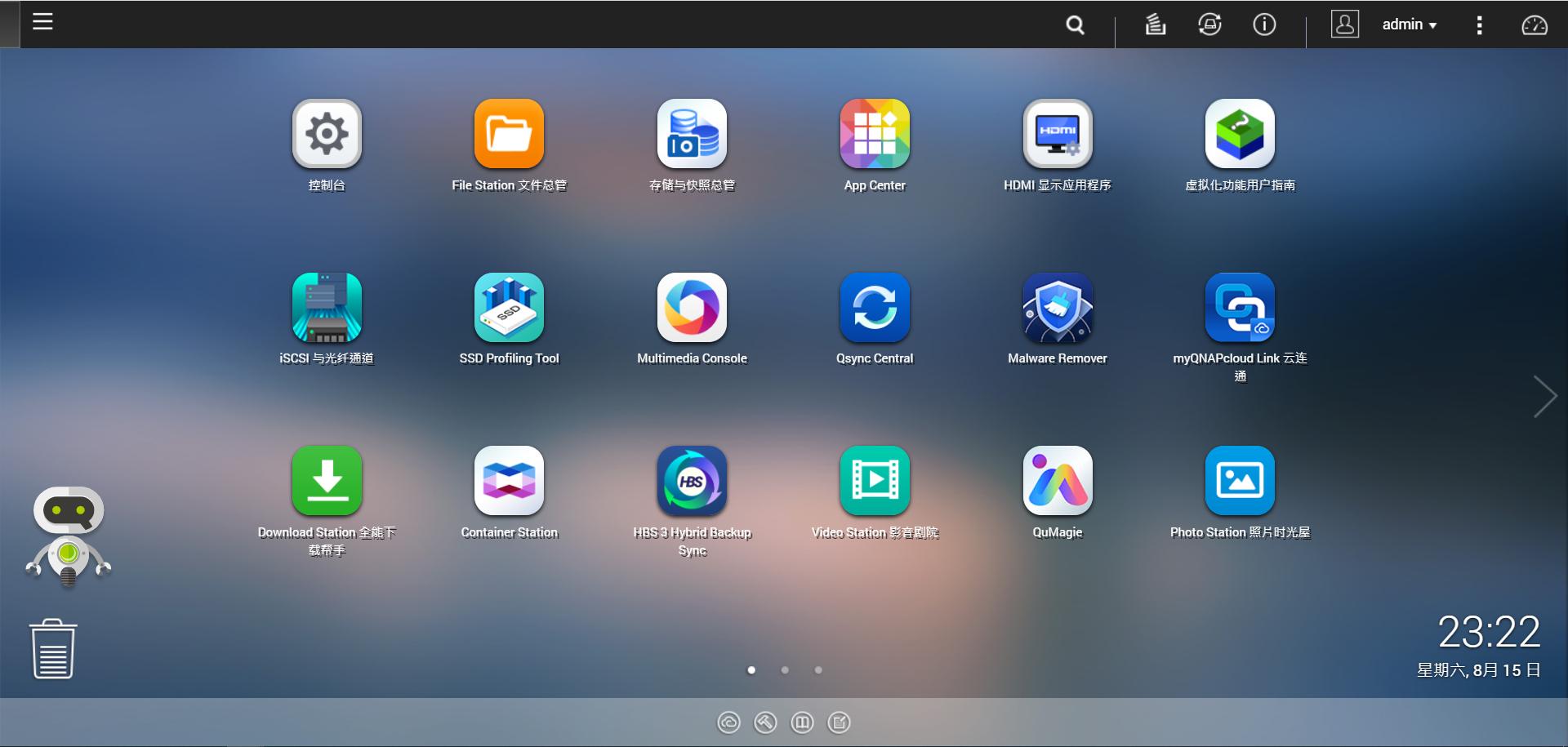Switch to the second desktop page dot
Image resolution: width=1568 pixels, height=747 pixels.
pyautogui.click(x=785, y=670)
